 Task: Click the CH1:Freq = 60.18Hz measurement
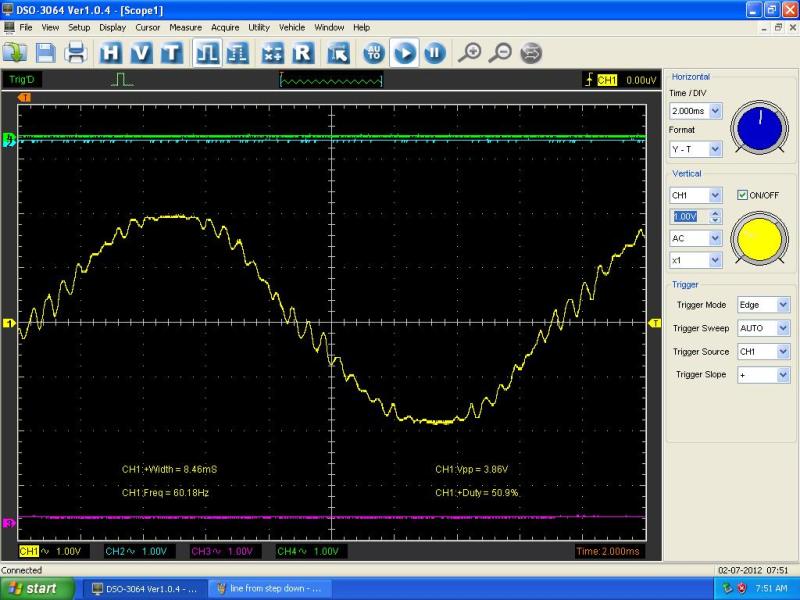click(165, 493)
